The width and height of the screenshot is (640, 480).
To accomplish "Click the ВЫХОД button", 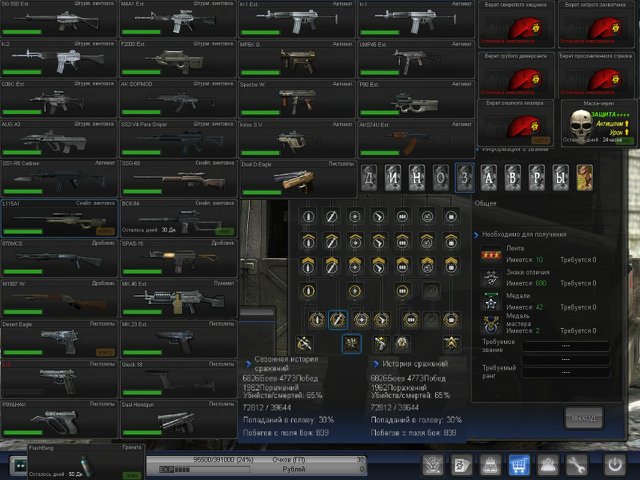I will [583, 418].
